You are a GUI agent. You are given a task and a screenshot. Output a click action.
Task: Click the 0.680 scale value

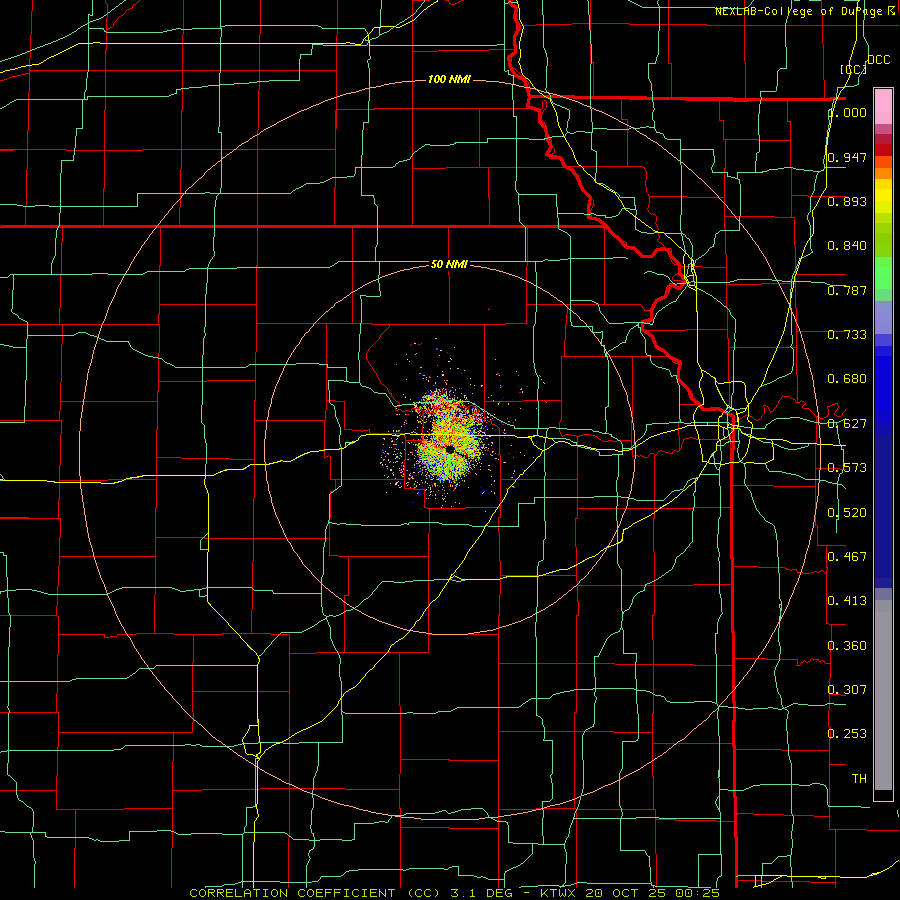(x=847, y=379)
